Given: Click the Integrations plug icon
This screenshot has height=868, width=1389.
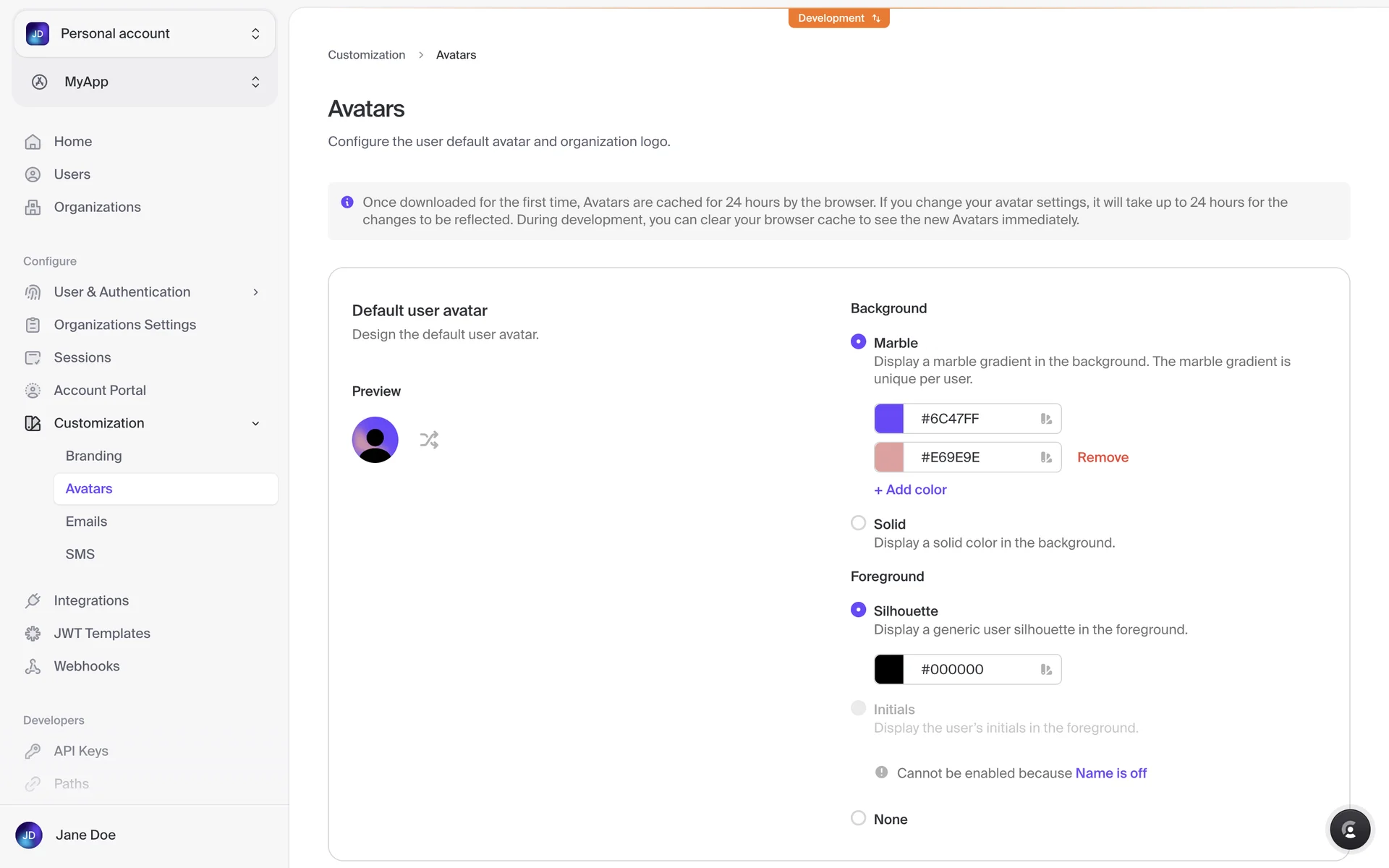Looking at the screenshot, I should pyautogui.click(x=33, y=600).
